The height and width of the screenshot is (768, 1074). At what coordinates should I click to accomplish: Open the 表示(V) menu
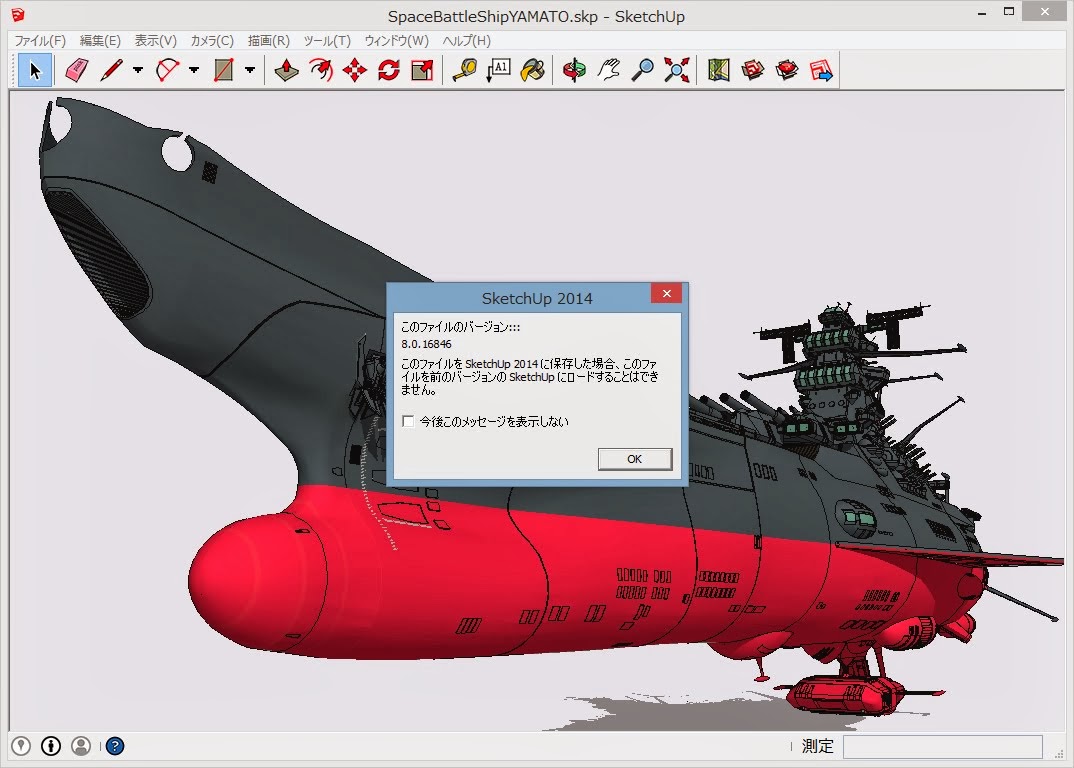155,40
